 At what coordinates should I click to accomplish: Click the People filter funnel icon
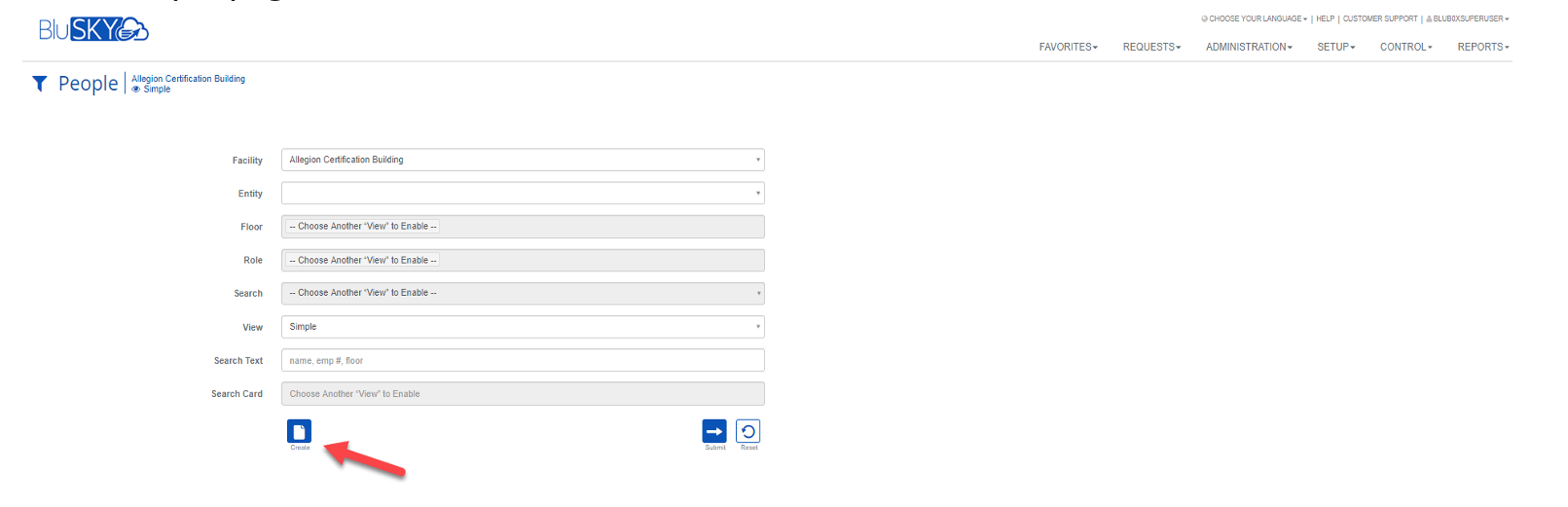tap(40, 84)
